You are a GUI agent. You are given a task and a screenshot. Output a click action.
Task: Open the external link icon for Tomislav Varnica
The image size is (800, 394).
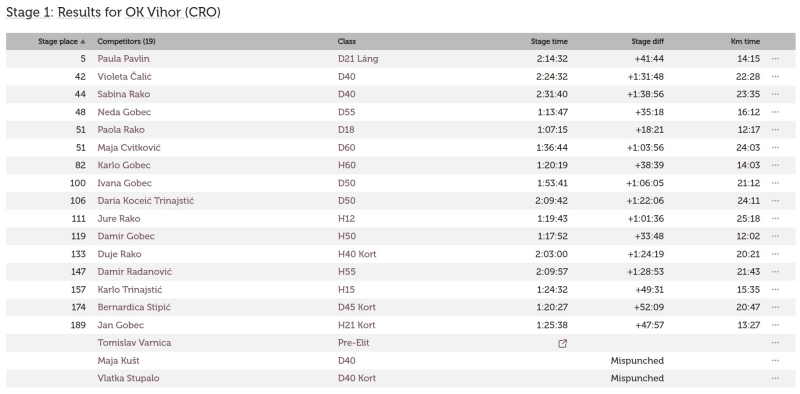[x=562, y=343]
